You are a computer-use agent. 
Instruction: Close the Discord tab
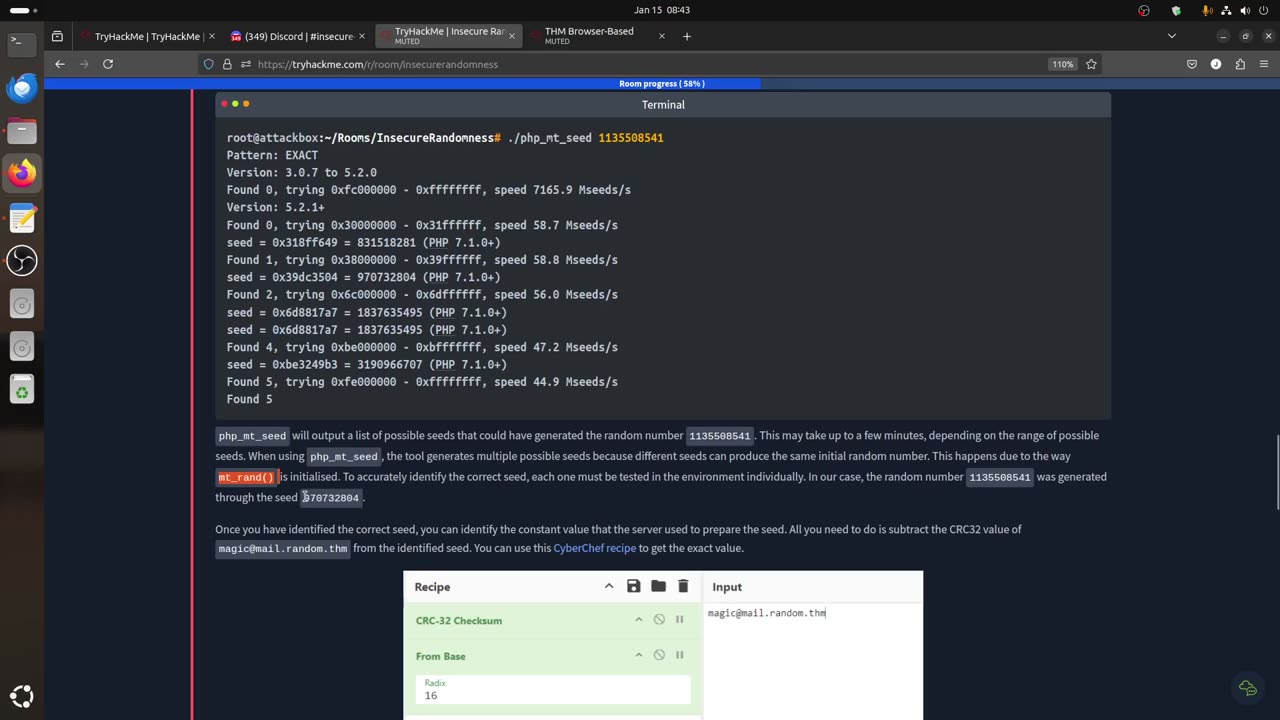point(362,36)
